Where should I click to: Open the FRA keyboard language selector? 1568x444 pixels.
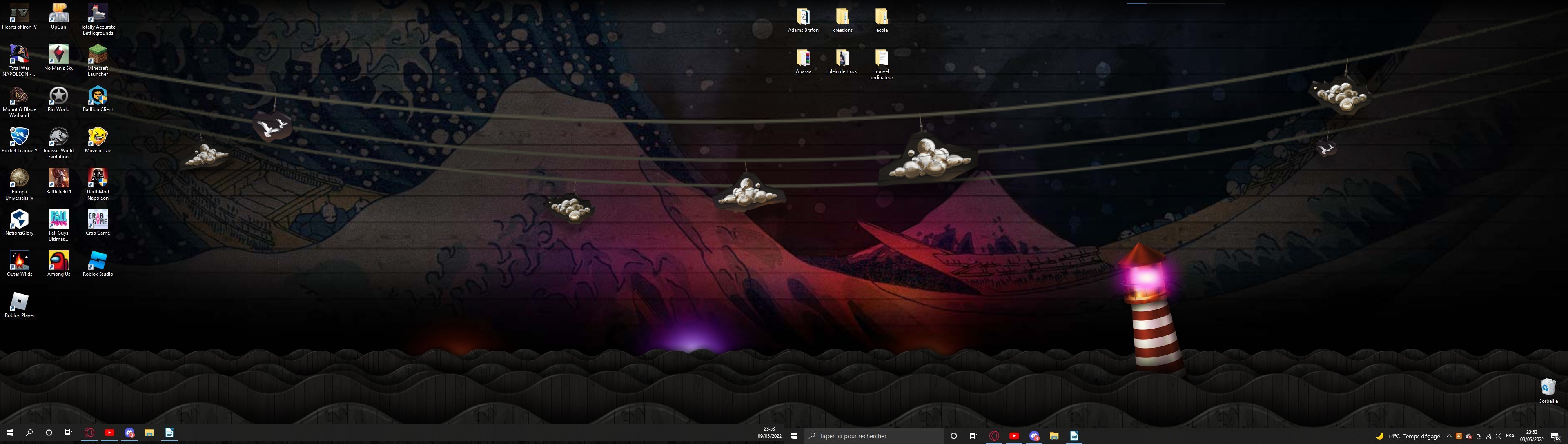pyautogui.click(x=1510, y=436)
